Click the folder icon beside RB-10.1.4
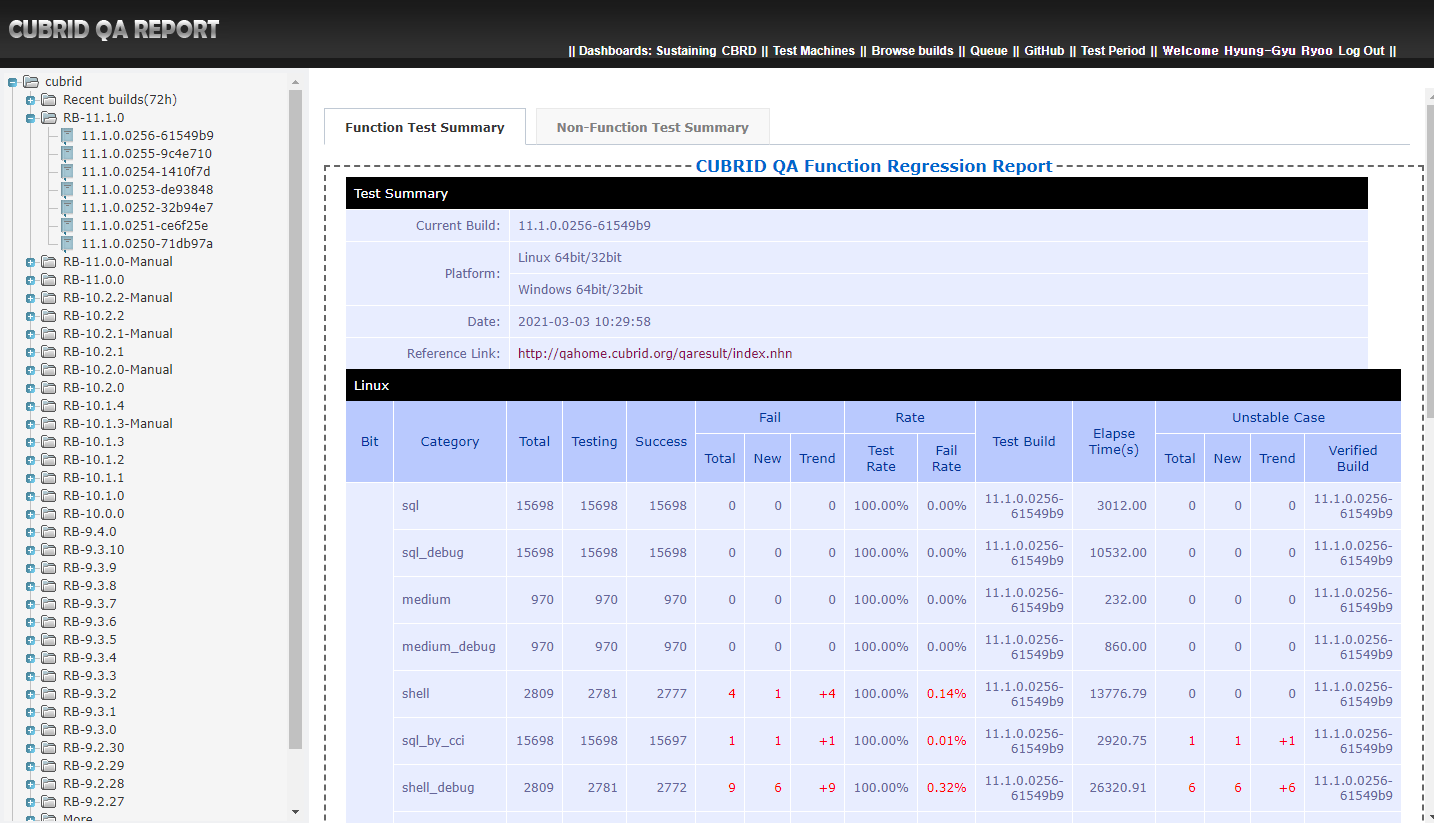Screen dimensions: 1434x823 [48, 406]
